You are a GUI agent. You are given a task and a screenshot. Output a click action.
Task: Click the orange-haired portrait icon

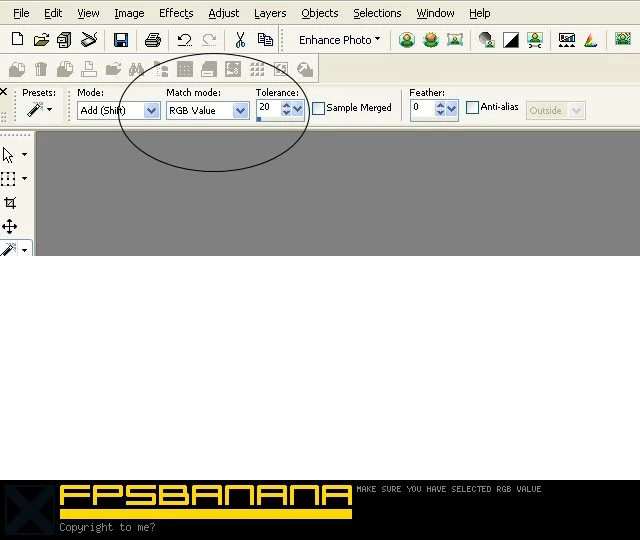[431, 40]
